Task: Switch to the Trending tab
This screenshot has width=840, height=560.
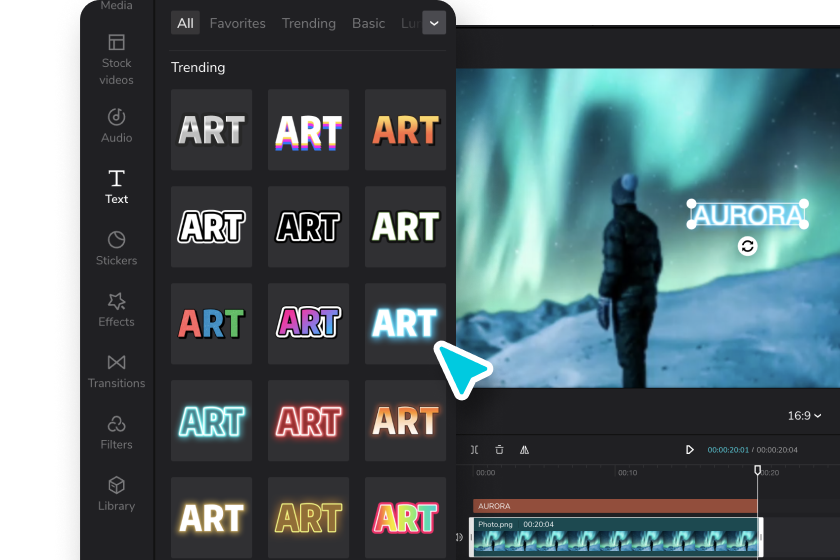Action: pyautogui.click(x=309, y=23)
